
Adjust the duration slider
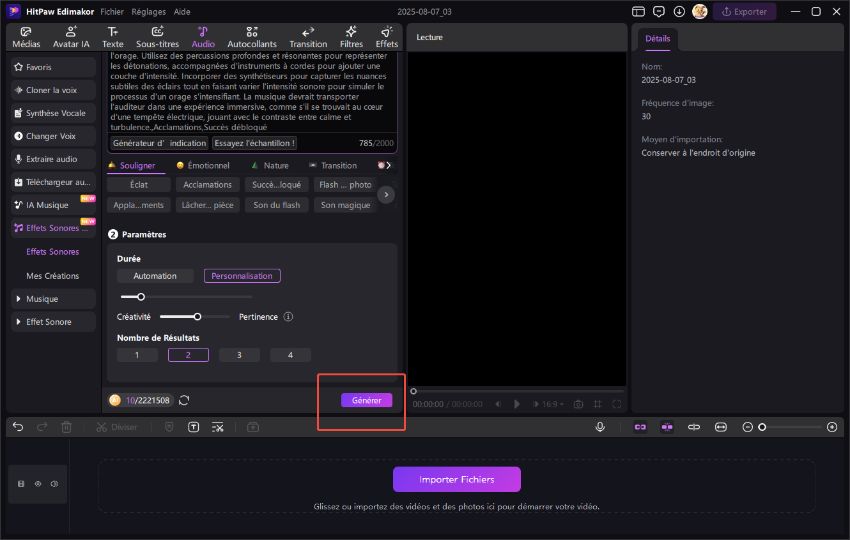(x=141, y=297)
